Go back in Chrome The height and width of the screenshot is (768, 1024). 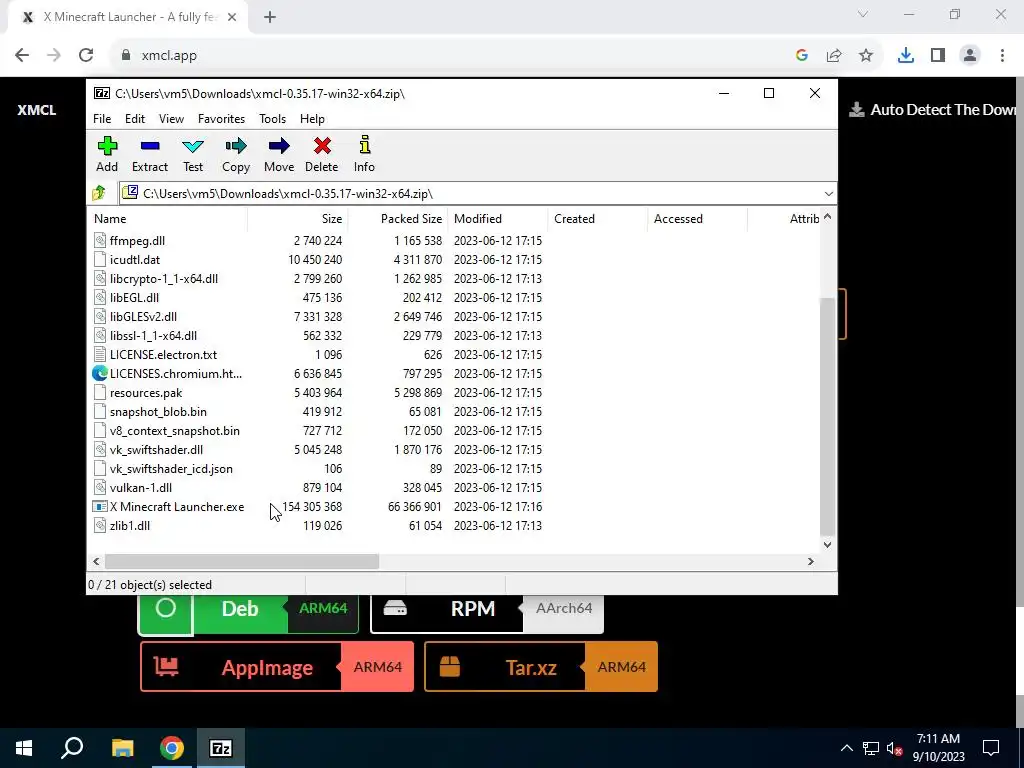(22, 56)
